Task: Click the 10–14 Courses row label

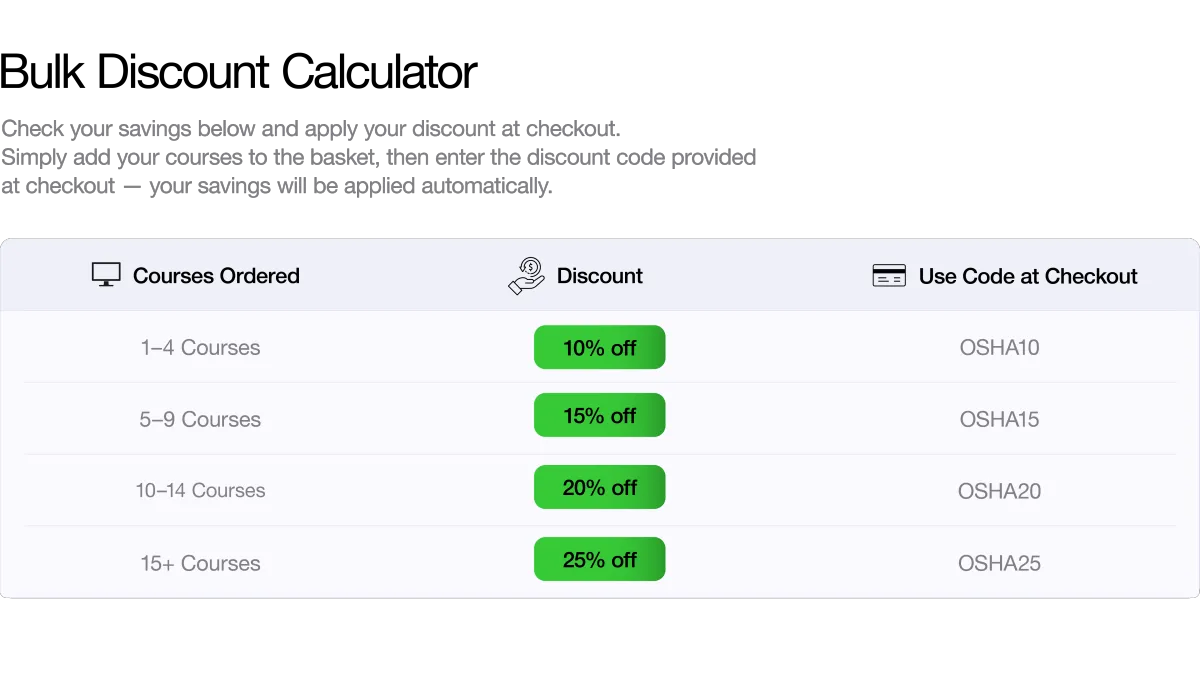Action: coord(200,491)
